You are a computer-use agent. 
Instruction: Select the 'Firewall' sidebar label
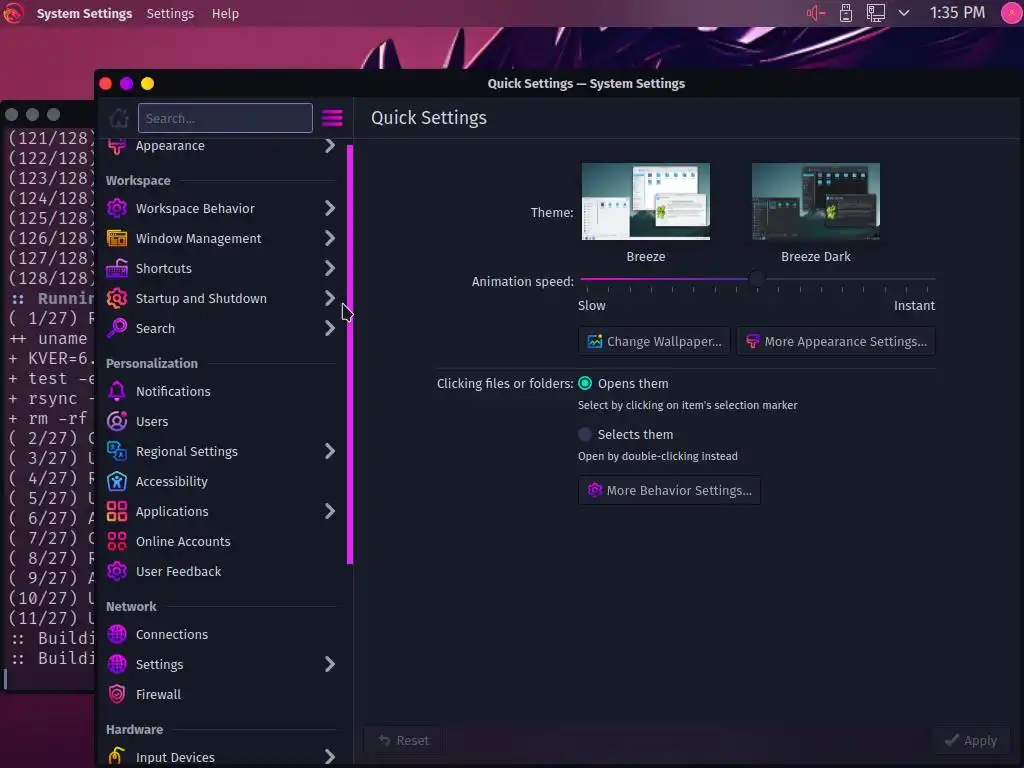point(158,694)
